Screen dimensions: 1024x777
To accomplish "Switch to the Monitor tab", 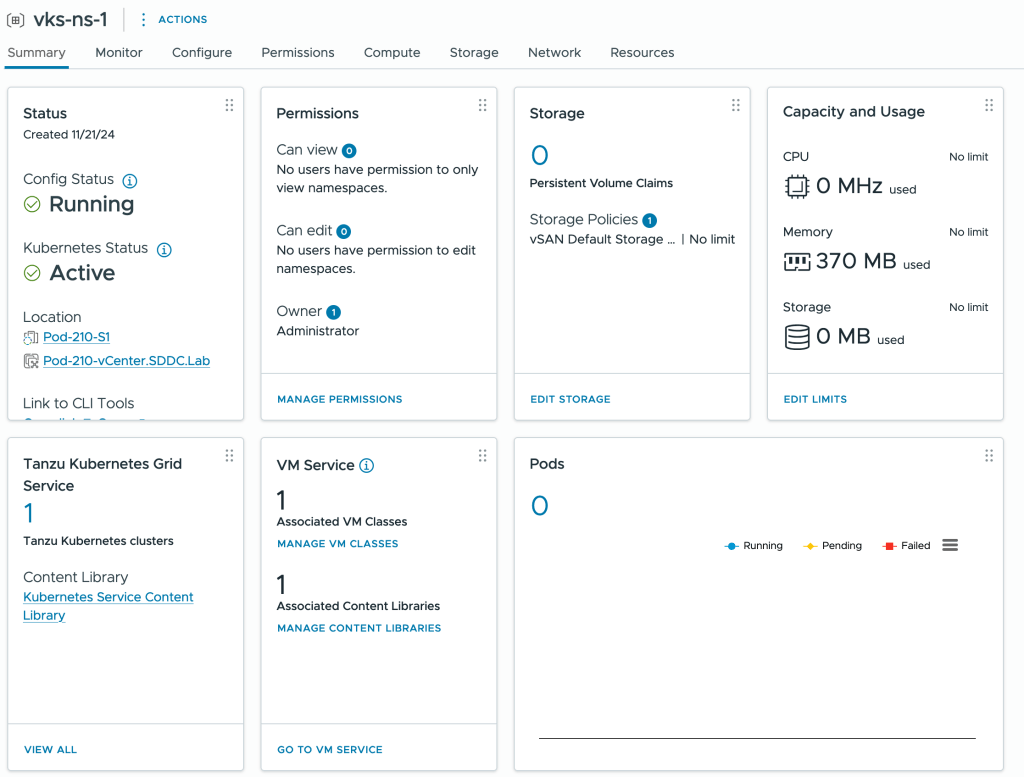I will tap(119, 53).
